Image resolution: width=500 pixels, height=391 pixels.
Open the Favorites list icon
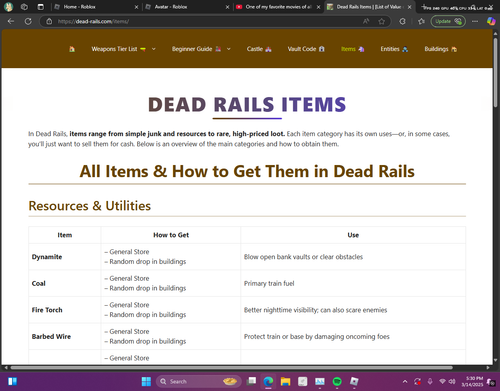[421, 21]
